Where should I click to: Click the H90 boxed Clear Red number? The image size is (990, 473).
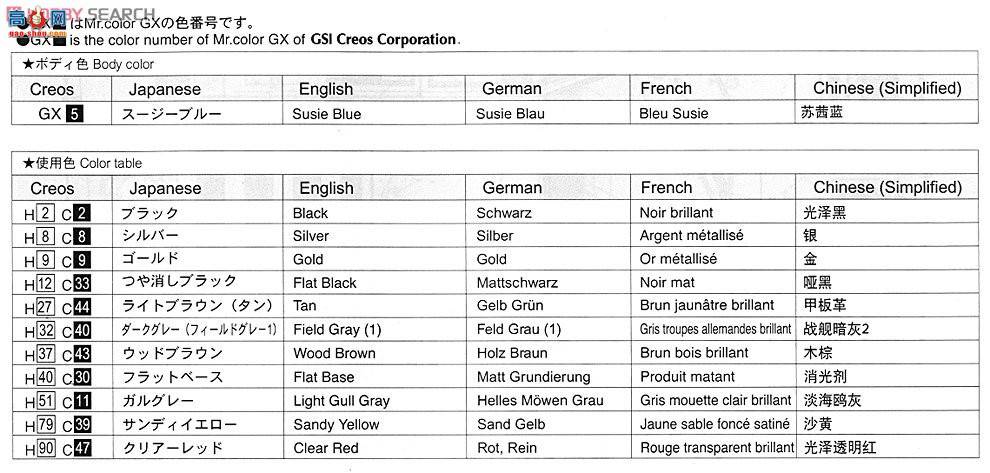click(x=45, y=449)
